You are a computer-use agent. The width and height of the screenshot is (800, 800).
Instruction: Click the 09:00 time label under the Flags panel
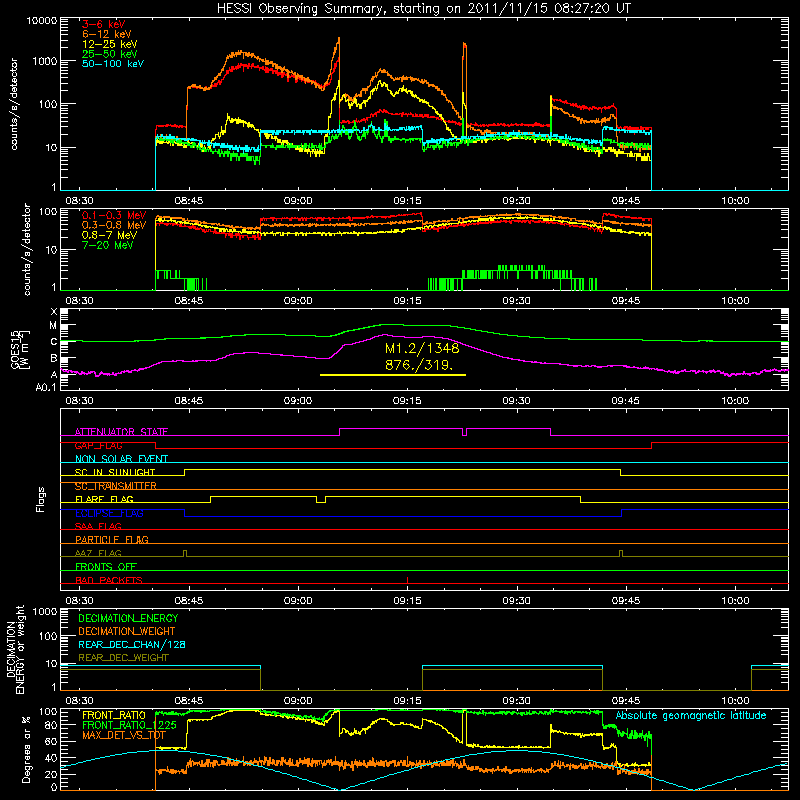(x=298, y=601)
